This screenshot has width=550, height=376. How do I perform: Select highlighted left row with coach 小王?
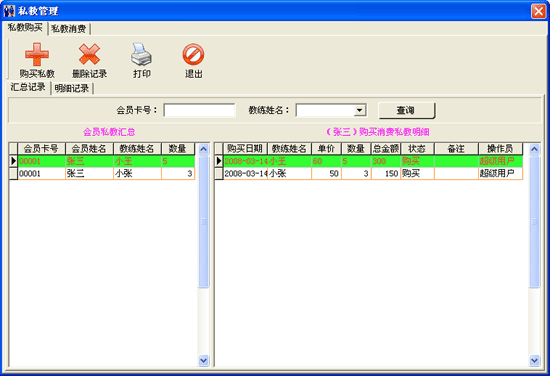pos(102,161)
